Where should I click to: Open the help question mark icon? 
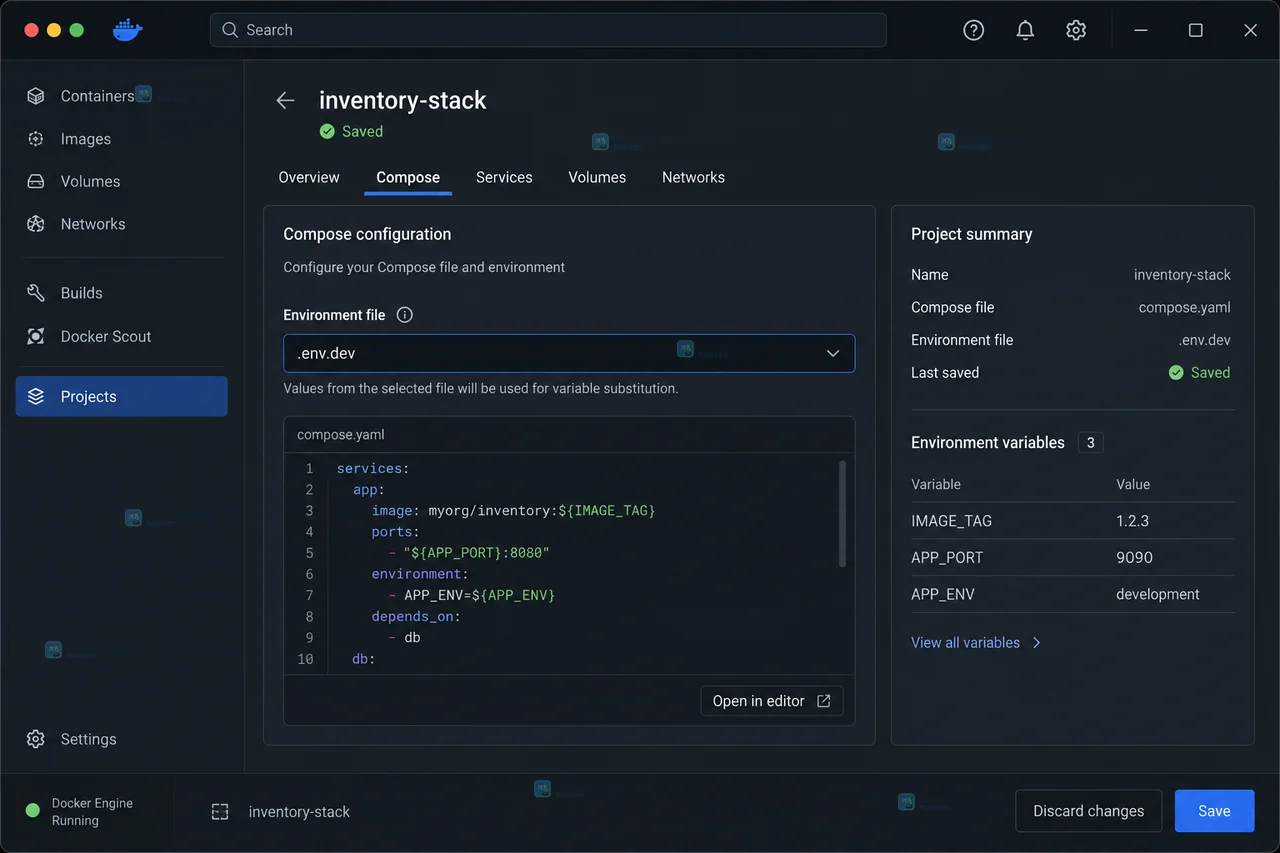974,30
